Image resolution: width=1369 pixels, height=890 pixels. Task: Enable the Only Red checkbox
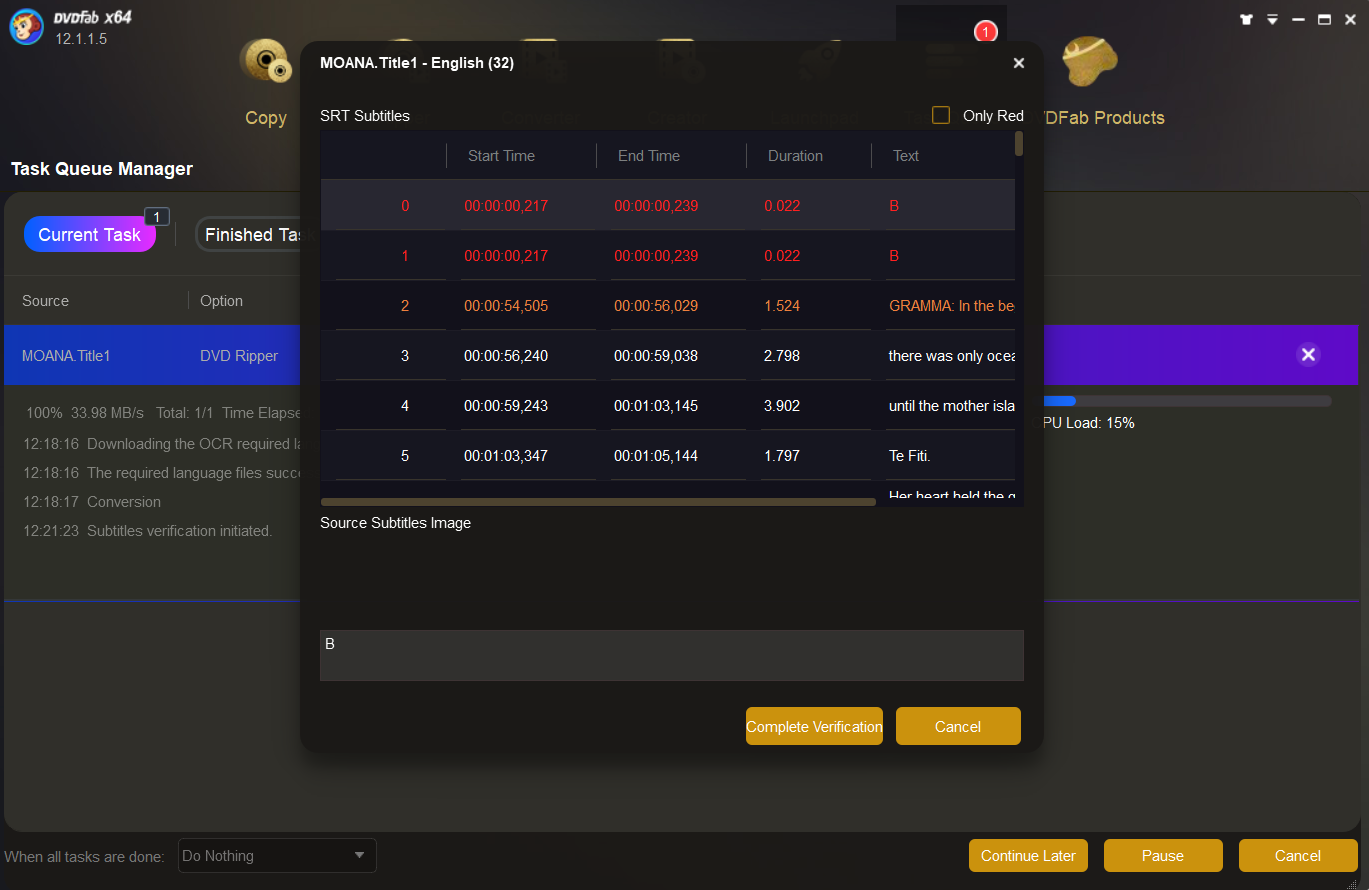coord(941,115)
